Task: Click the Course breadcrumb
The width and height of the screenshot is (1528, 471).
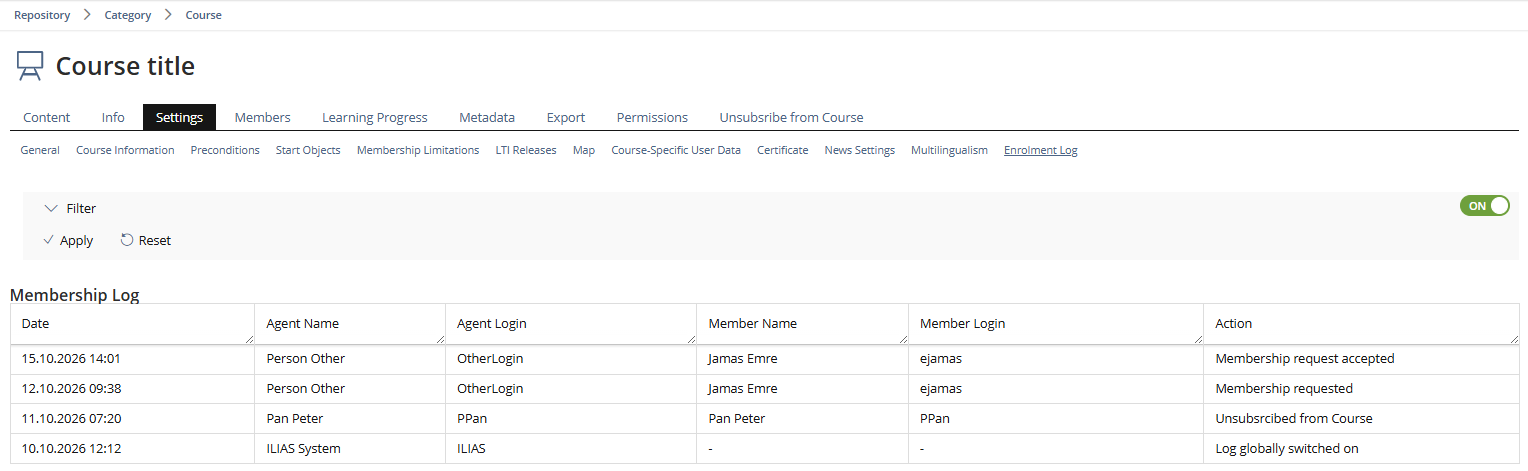Action: tap(204, 15)
